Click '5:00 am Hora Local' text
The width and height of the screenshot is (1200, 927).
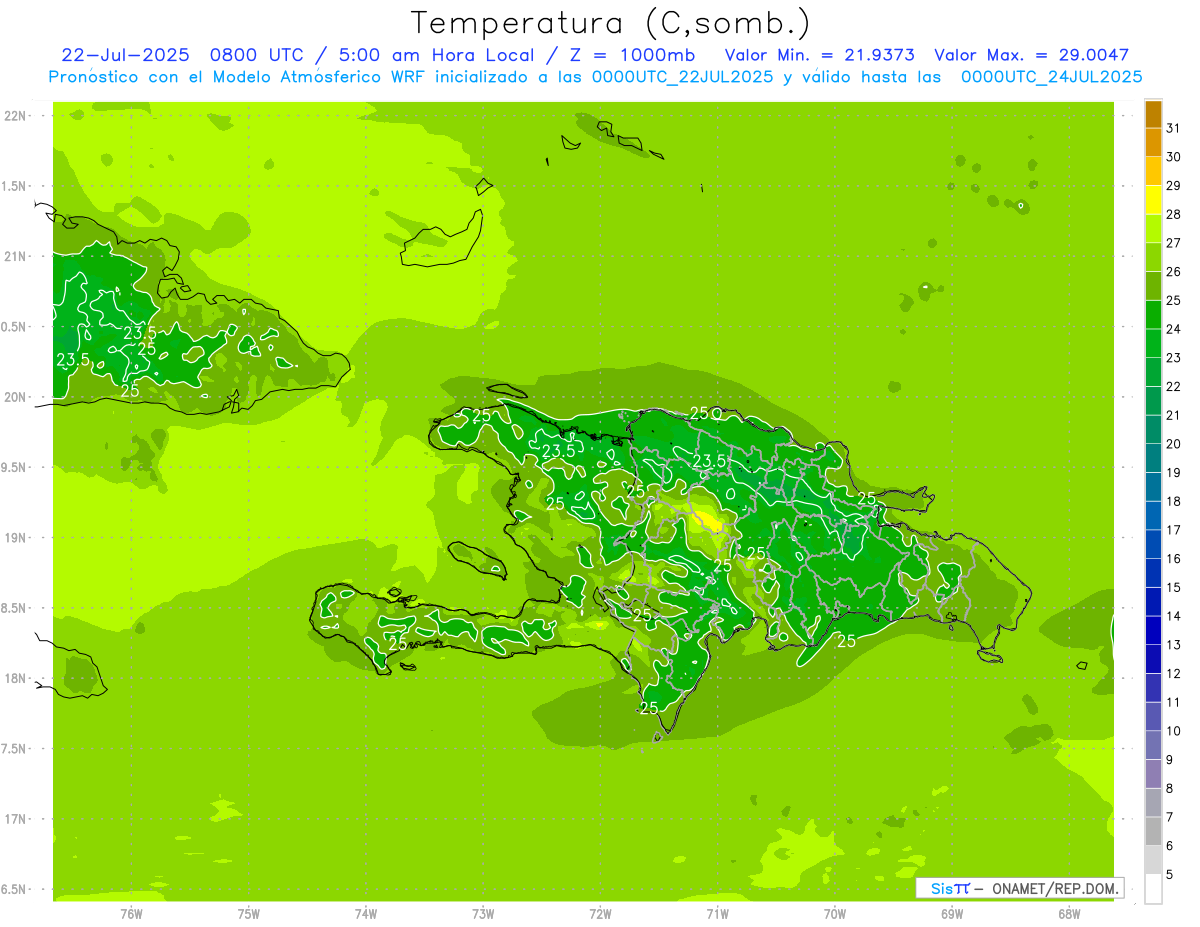[x=433, y=55]
